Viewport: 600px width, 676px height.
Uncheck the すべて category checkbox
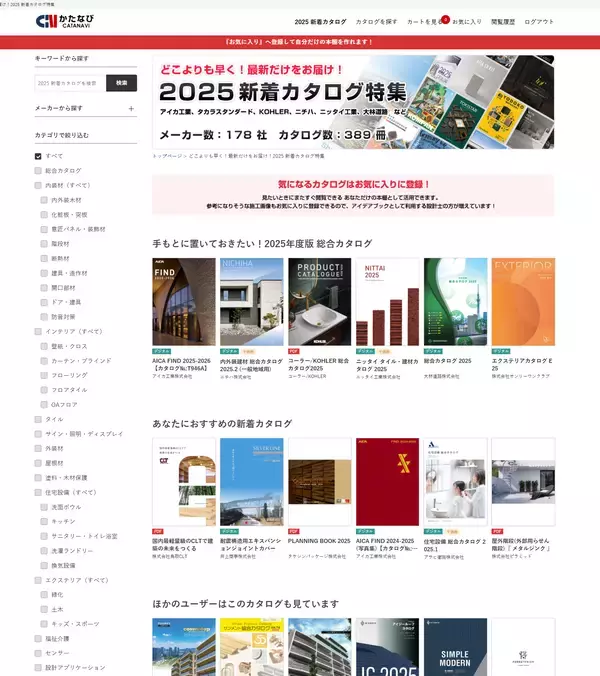38,156
